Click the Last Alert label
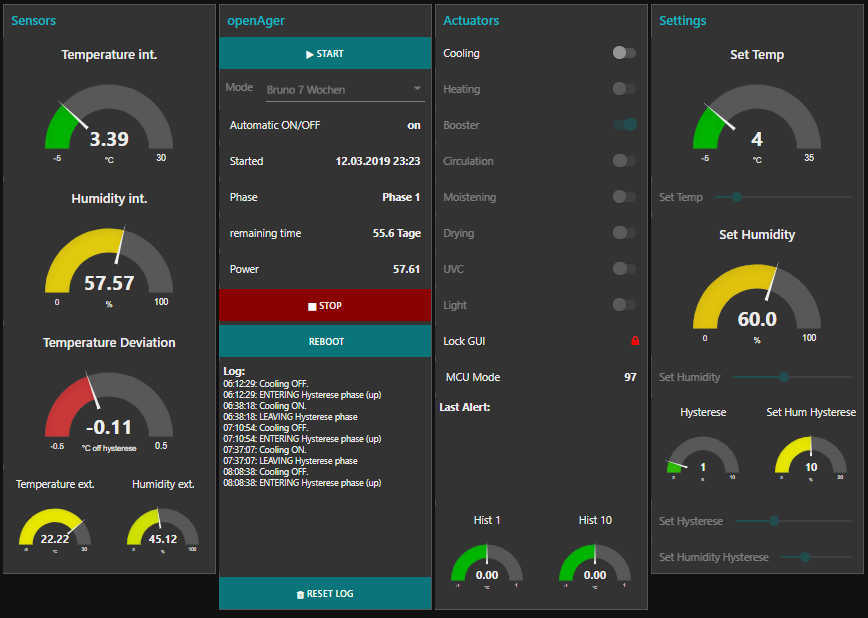This screenshot has height=618, width=868. [x=465, y=407]
